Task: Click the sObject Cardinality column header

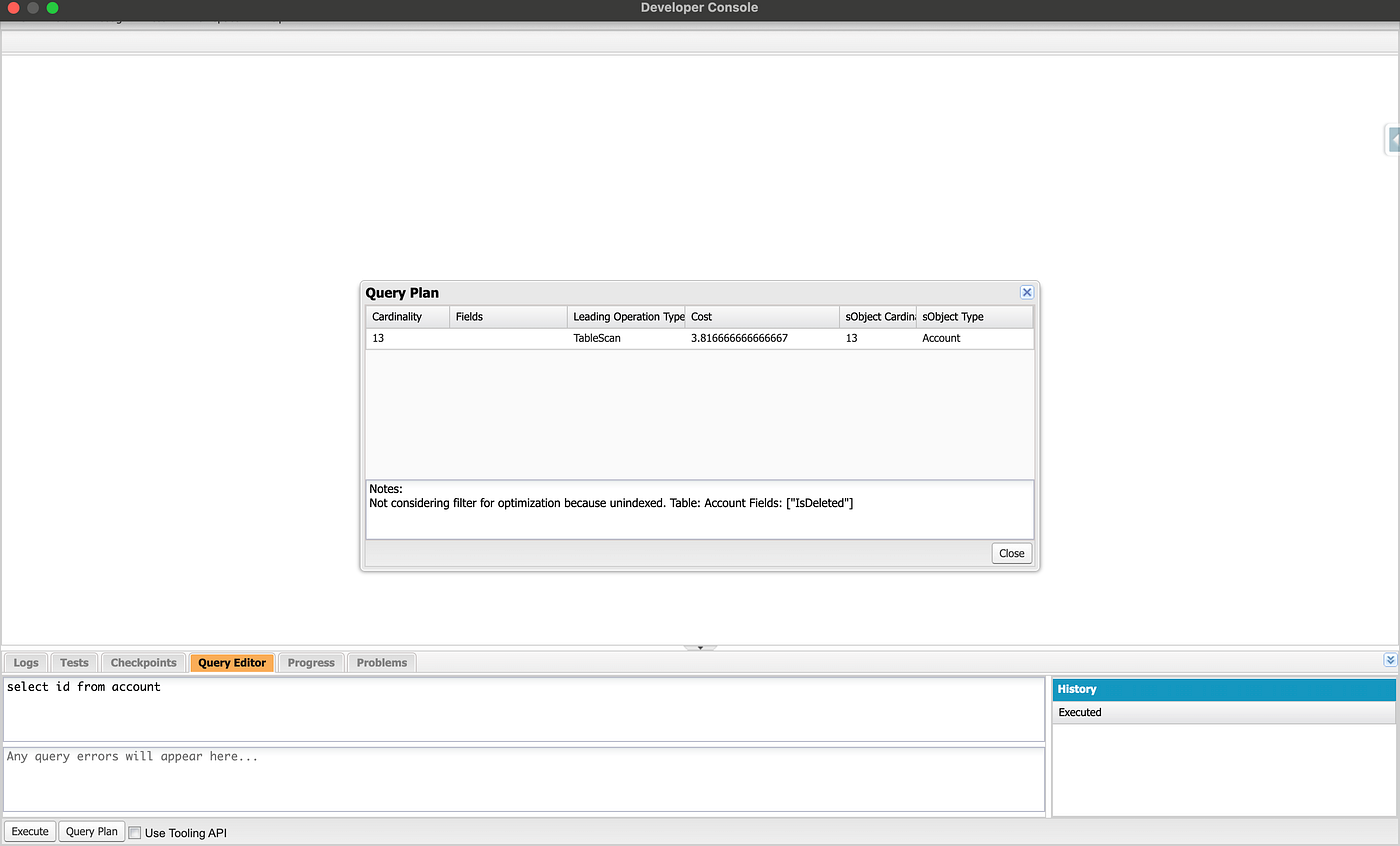Action: 878,317
